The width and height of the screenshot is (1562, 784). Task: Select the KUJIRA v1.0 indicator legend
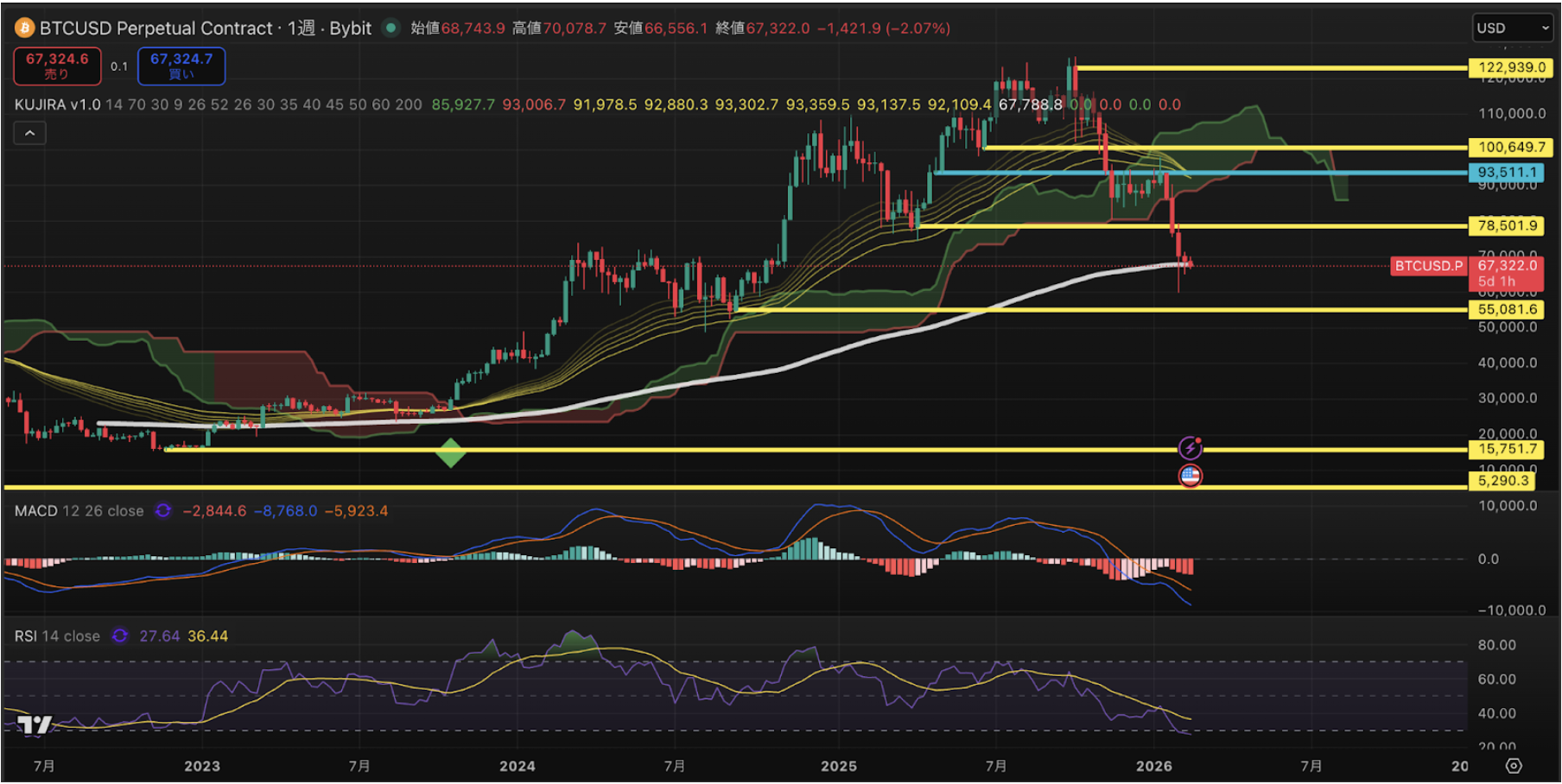tap(57, 104)
